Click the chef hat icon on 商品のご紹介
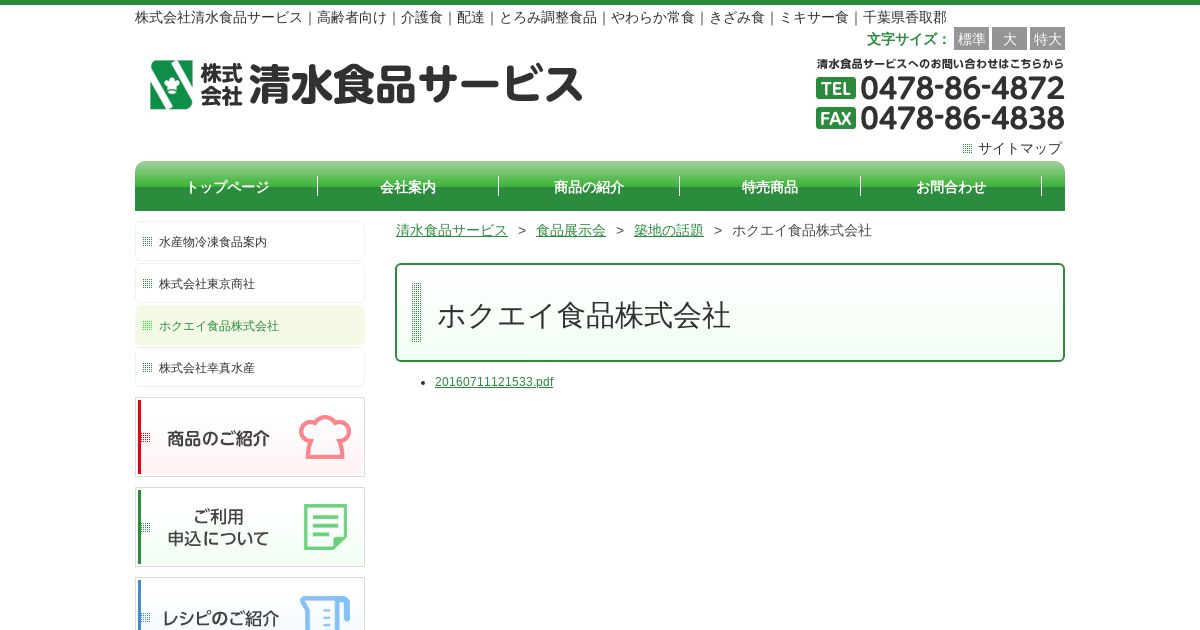1200x630 pixels. tap(325, 437)
